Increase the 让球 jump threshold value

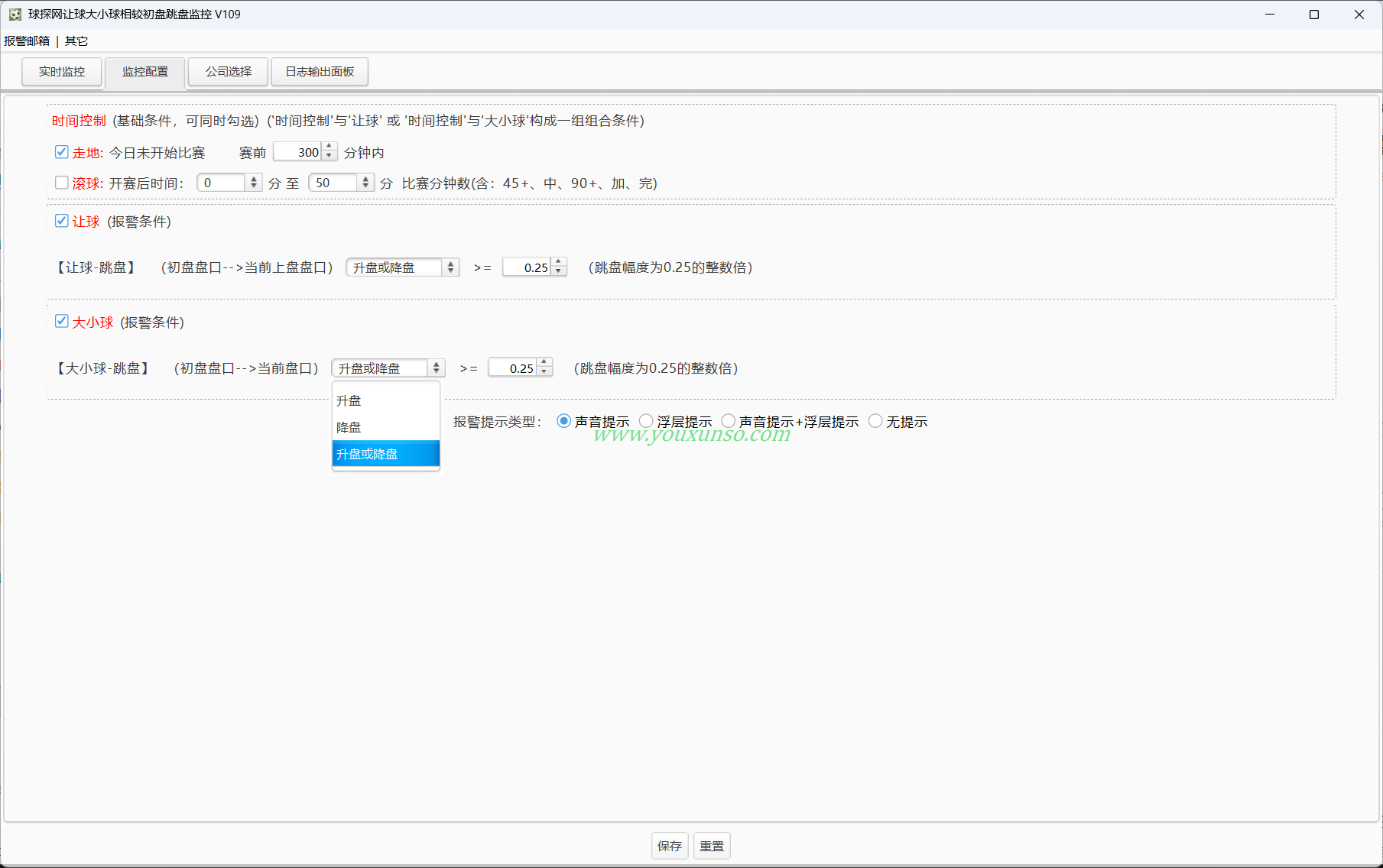559,262
